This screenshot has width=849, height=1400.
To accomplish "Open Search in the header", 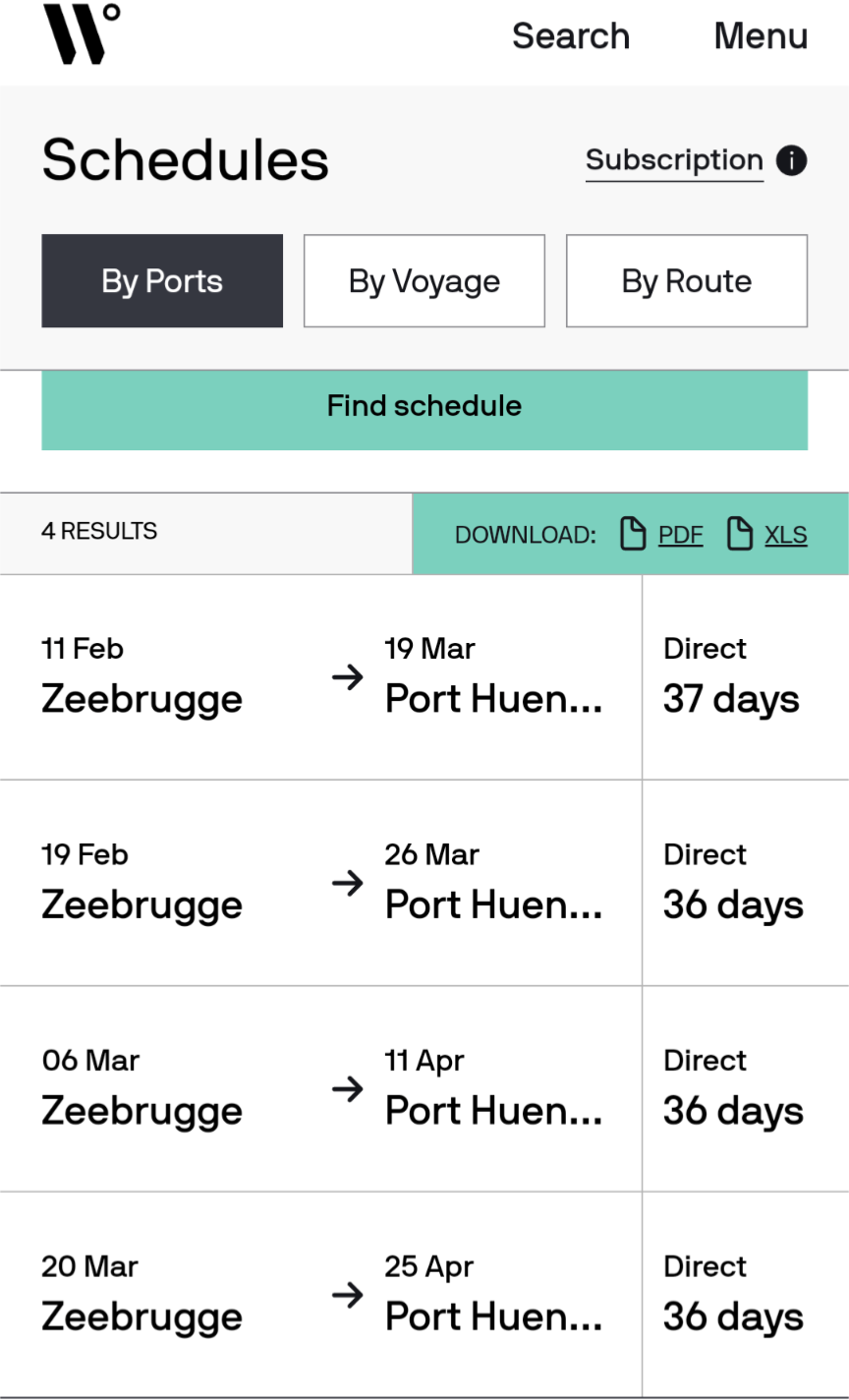I will (571, 36).
